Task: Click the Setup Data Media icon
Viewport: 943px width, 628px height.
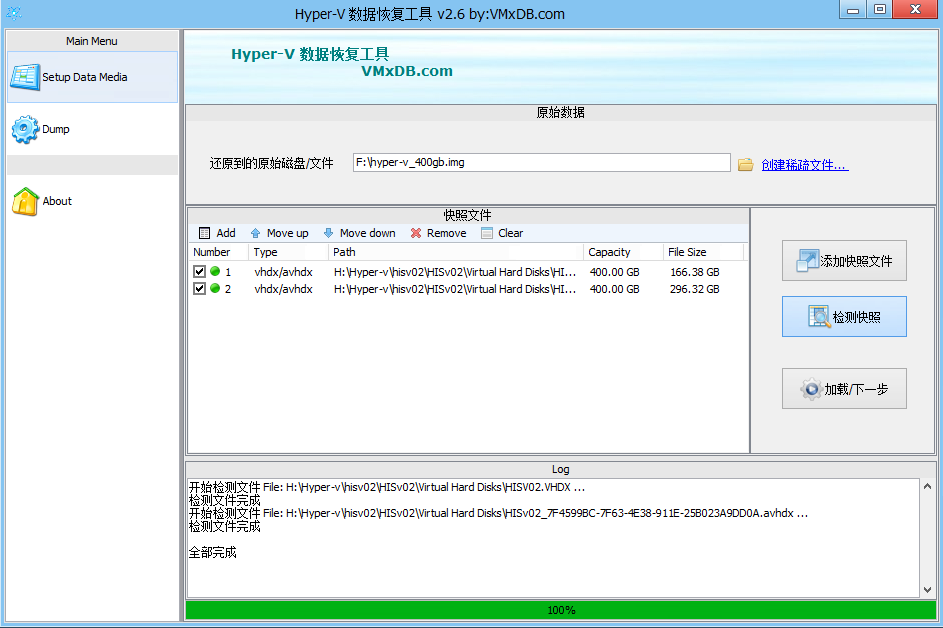Action: 25,77
